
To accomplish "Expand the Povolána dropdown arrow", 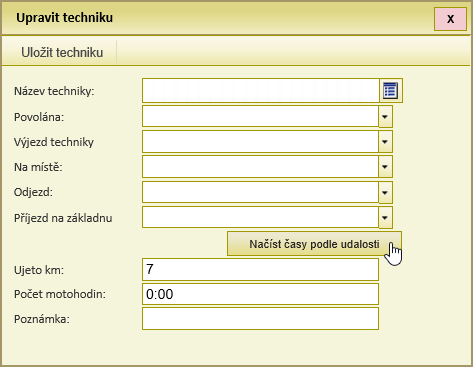I will pyautogui.click(x=385, y=117).
